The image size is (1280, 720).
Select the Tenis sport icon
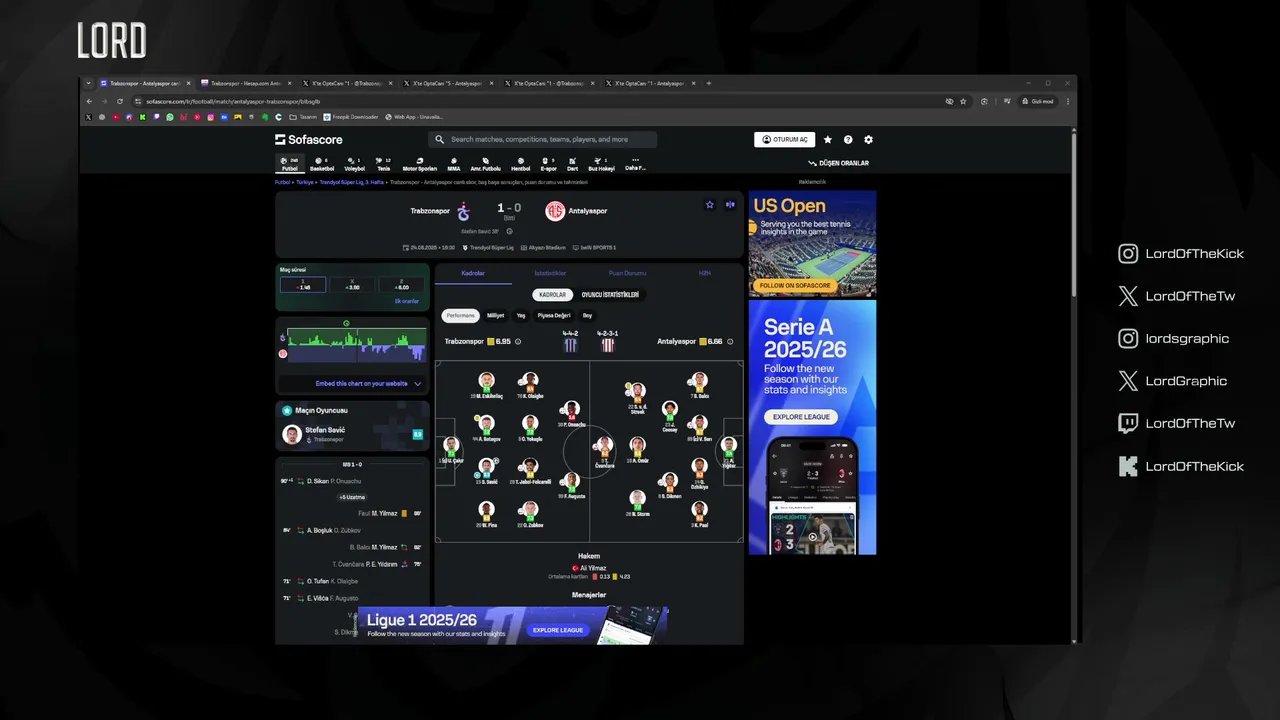(x=384, y=164)
